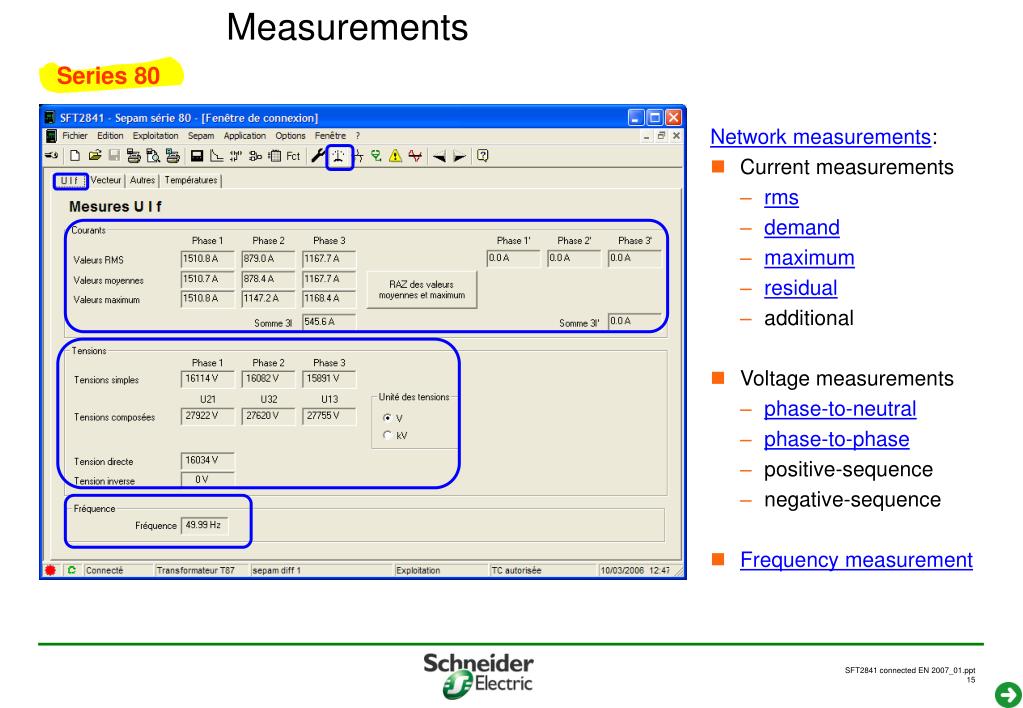Click the green stethoscope diagnostic icon

(376, 156)
